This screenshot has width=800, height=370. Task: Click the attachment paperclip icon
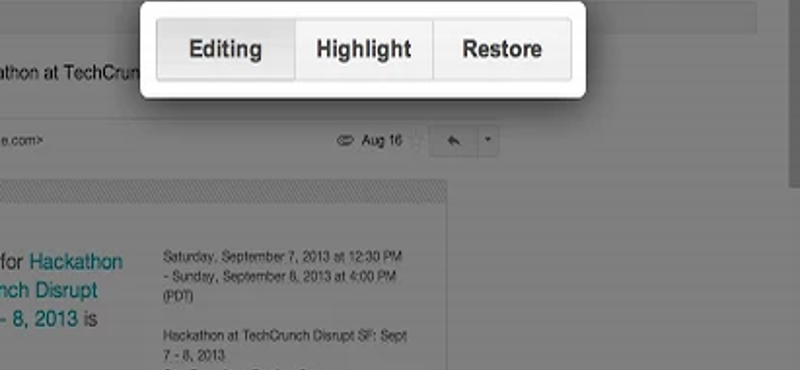[345, 140]
